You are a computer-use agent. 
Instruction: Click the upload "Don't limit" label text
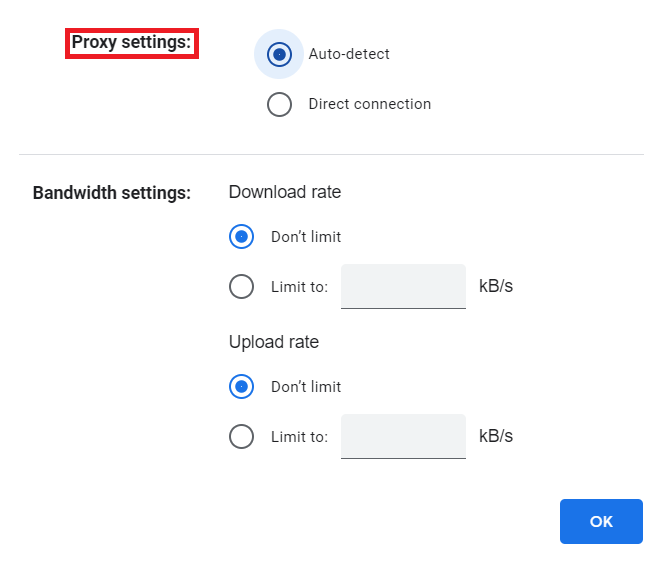pyautogui.click(x=306, y=387)
